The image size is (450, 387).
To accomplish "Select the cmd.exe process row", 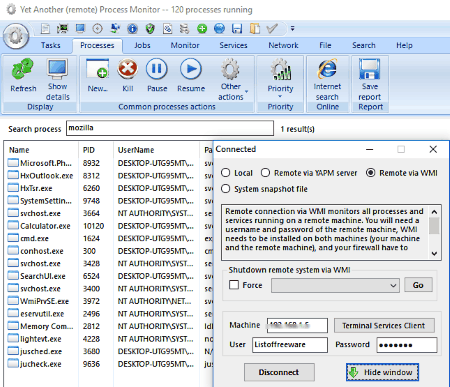I will (x=109, y=238).
